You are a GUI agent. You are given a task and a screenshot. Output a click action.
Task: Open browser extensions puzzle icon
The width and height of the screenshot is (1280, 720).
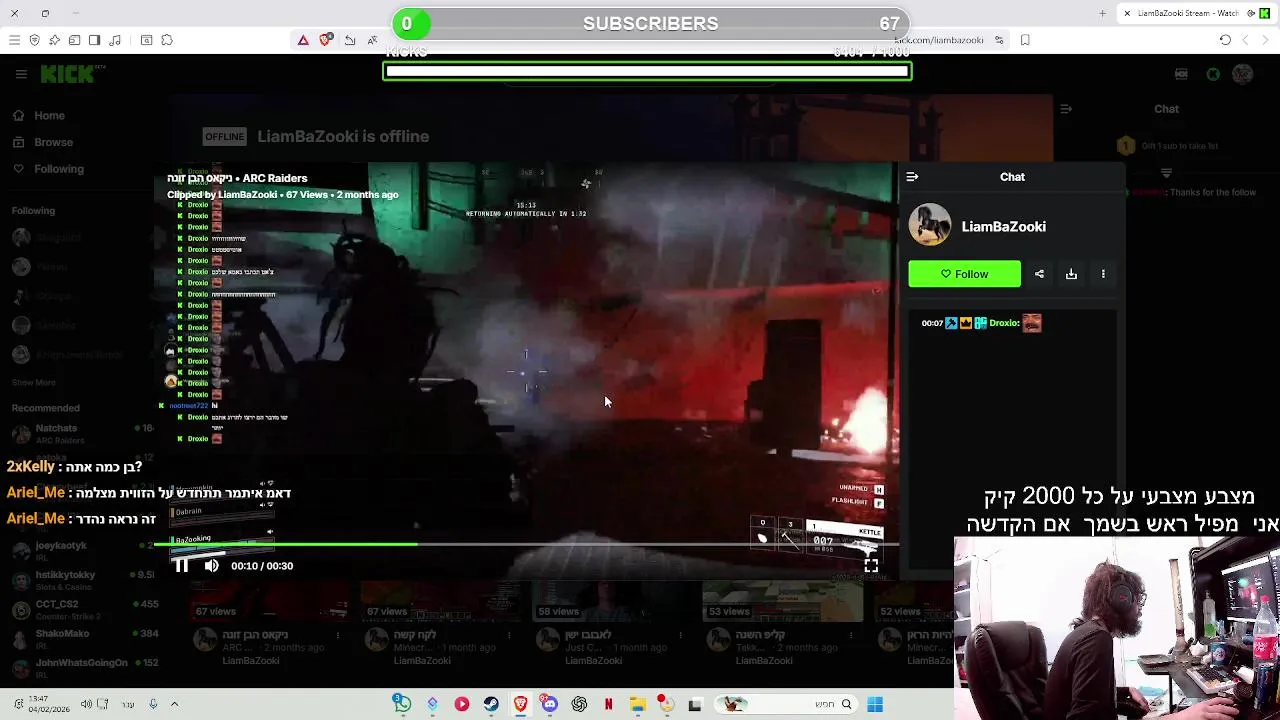[167, 40]
